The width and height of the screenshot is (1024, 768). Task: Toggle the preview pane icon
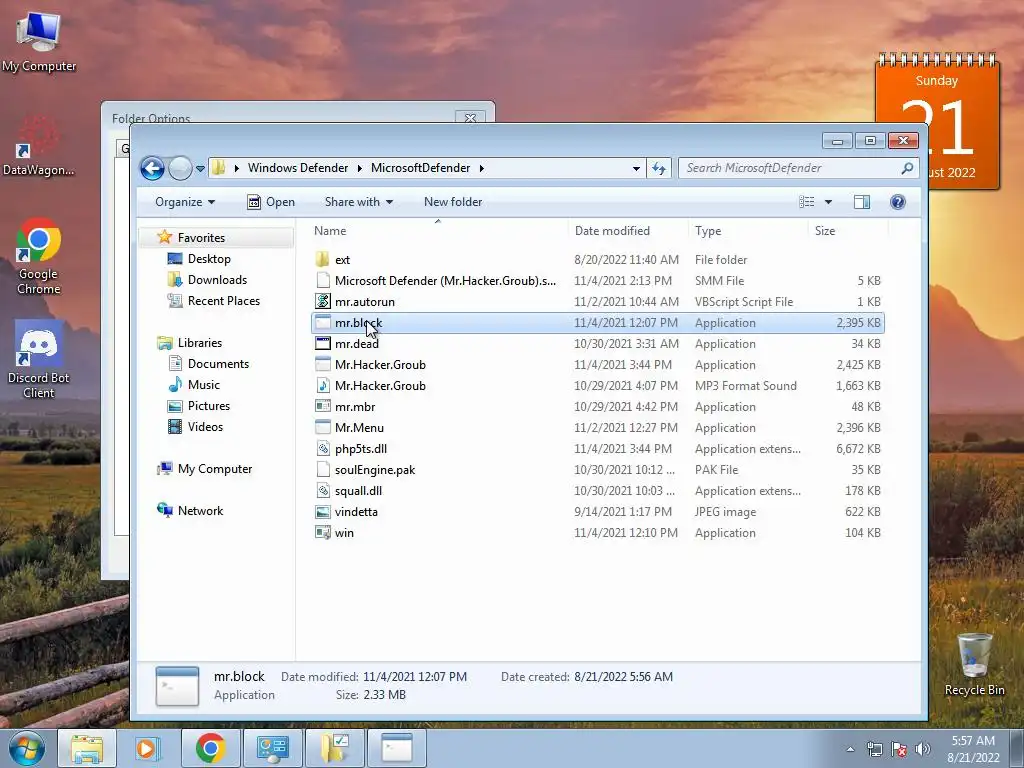(x=862, y=202)
